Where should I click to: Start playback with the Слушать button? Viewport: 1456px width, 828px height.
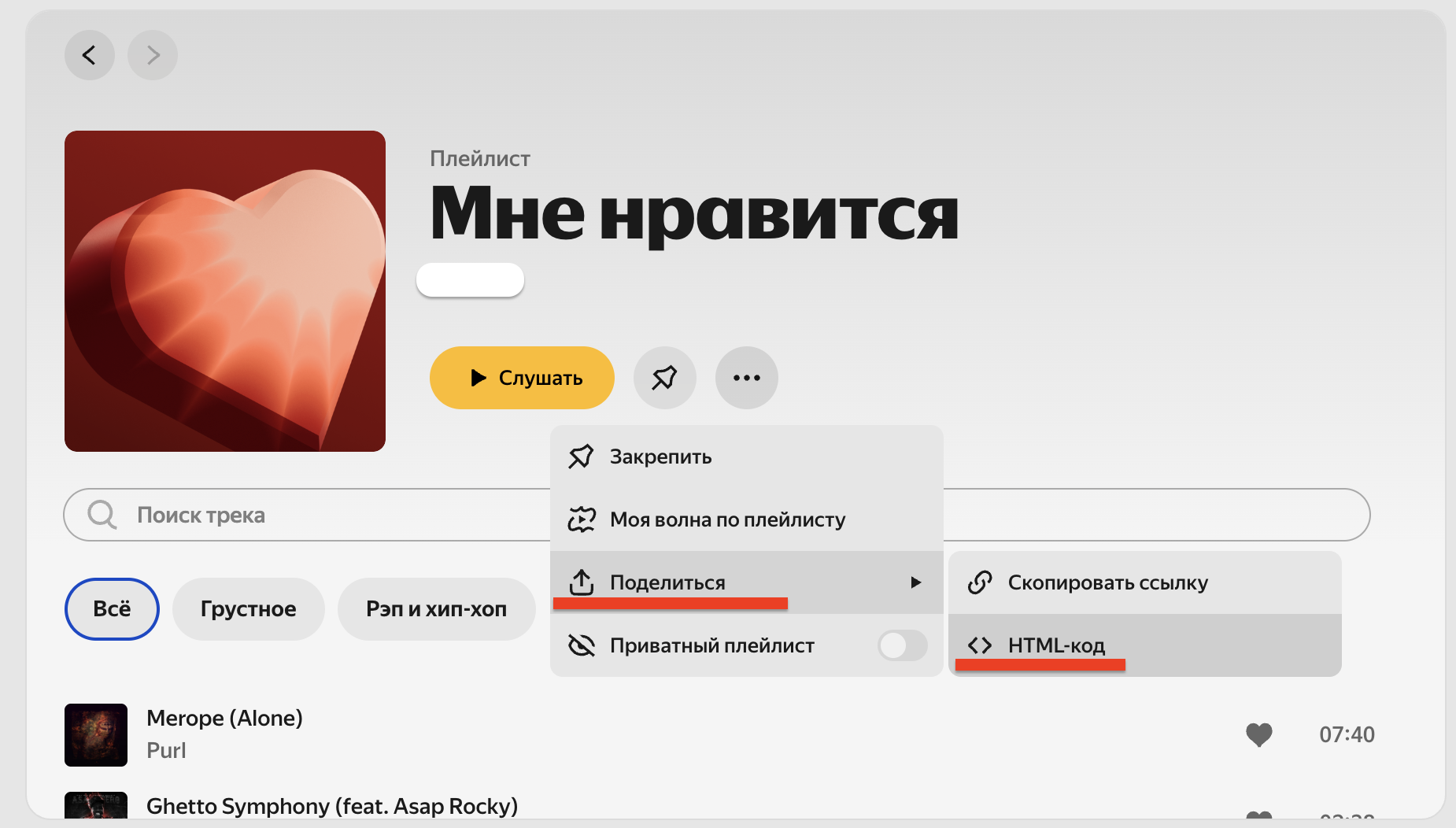(522, 378)
